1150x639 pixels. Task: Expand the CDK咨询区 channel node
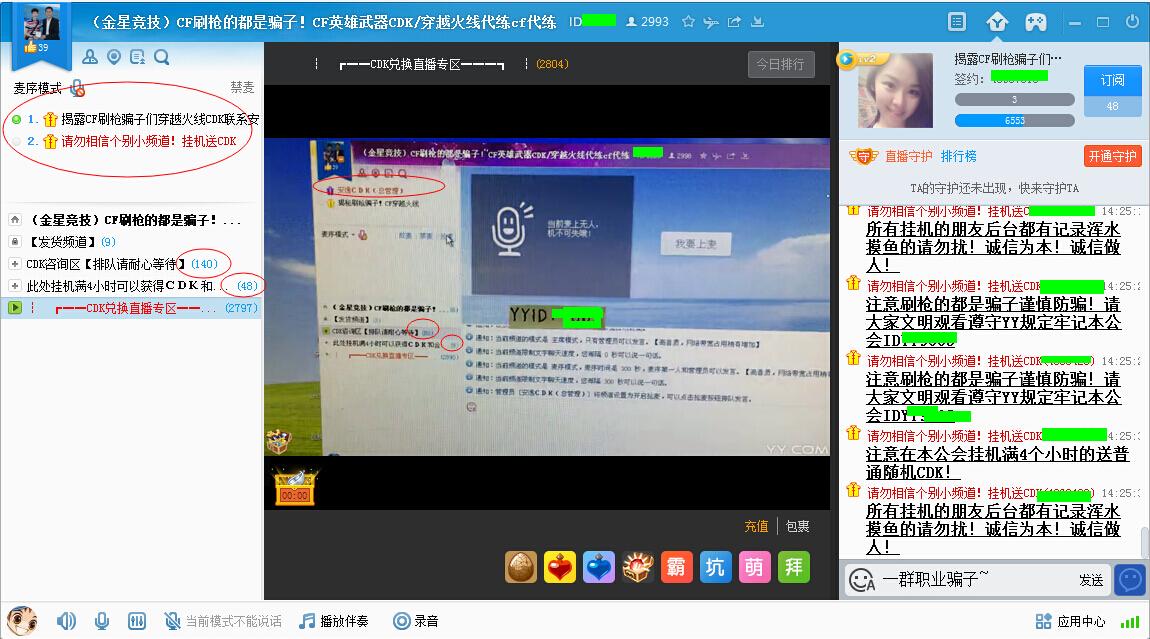15,263
